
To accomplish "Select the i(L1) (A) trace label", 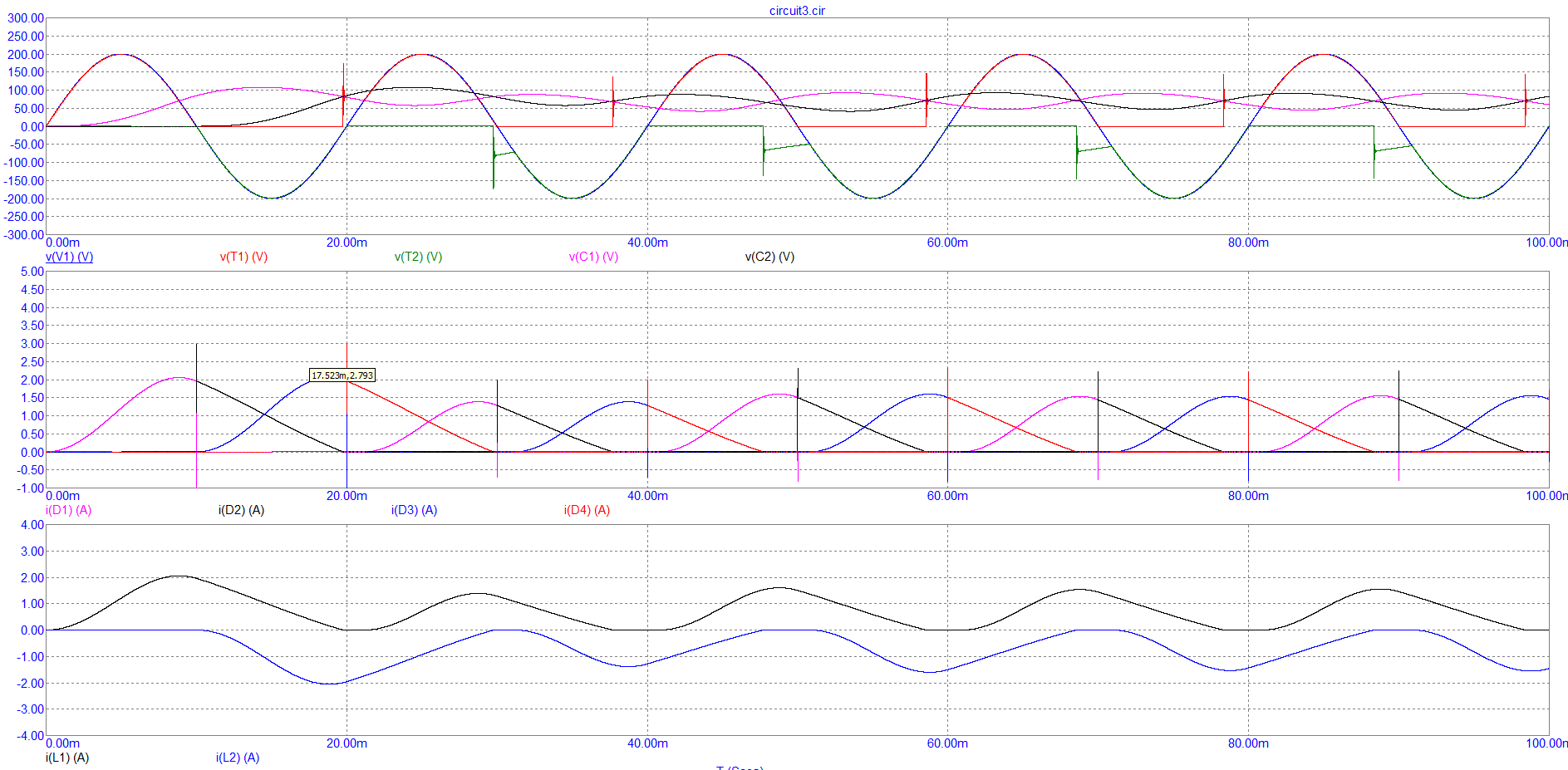I will click(x=67, y=758).
